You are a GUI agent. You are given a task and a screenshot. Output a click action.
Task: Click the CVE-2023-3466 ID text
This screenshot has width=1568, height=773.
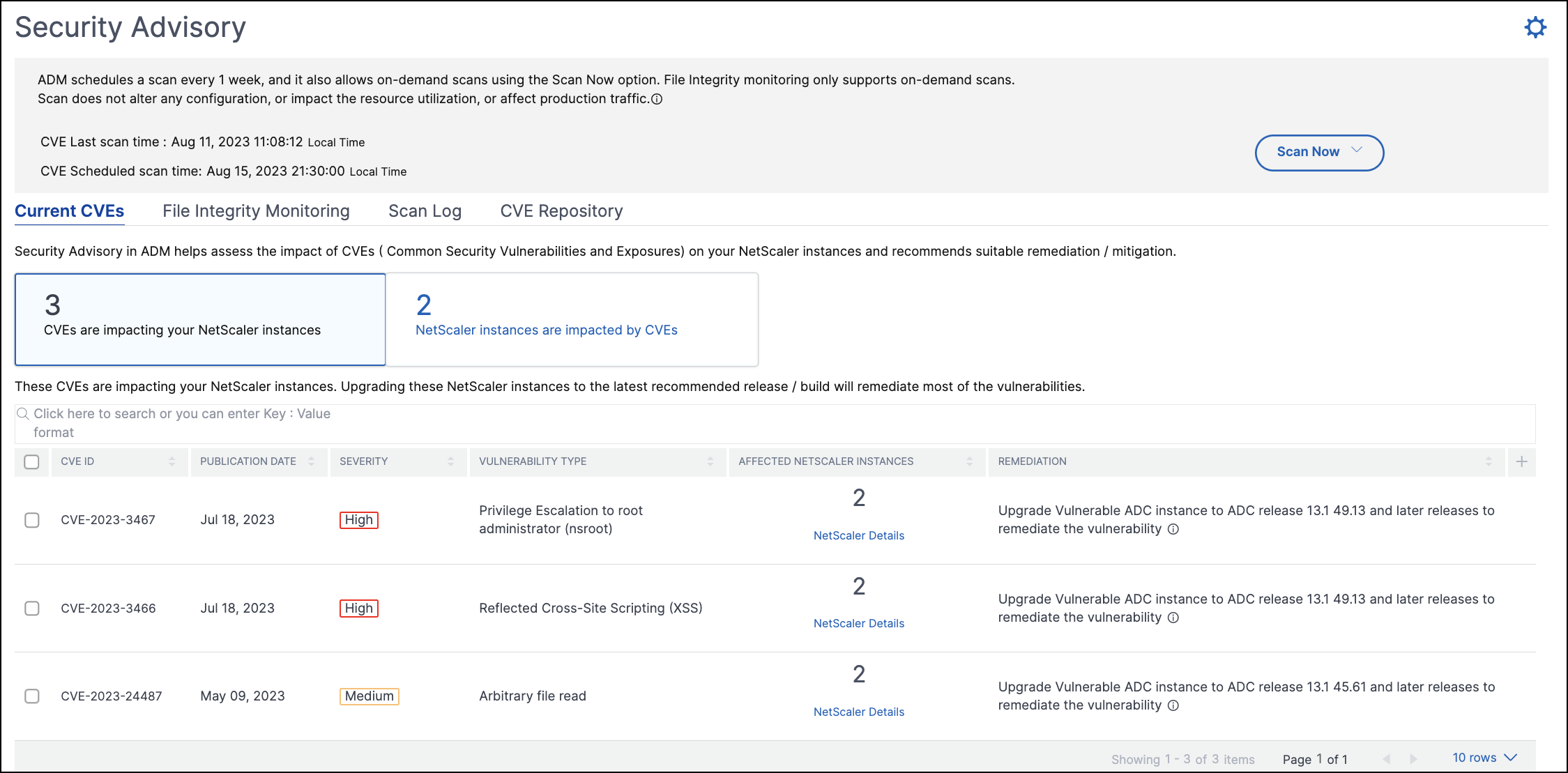coord(108,609)
